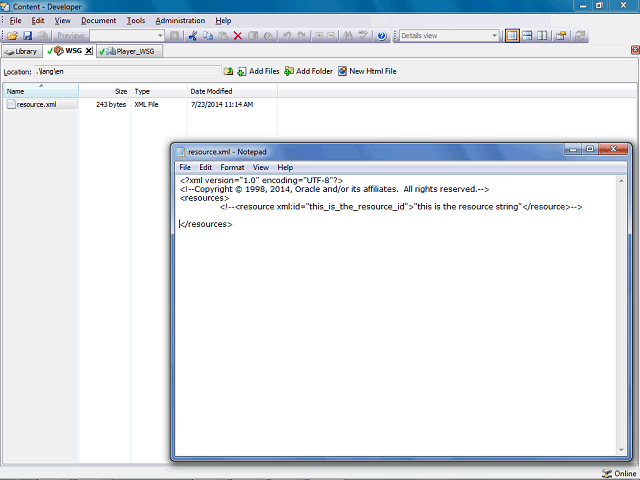Click the Cut scissors icon

tap(193, 36)
